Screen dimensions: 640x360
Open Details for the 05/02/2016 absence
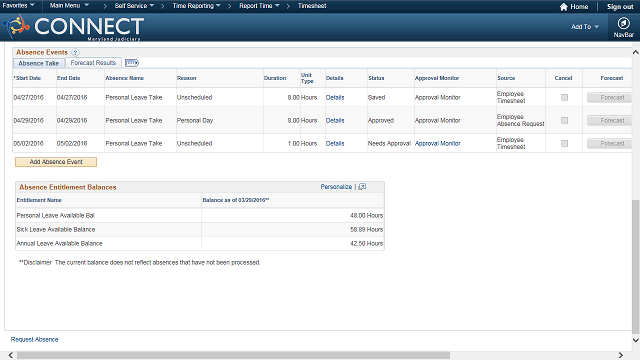[x=335, y=143]
